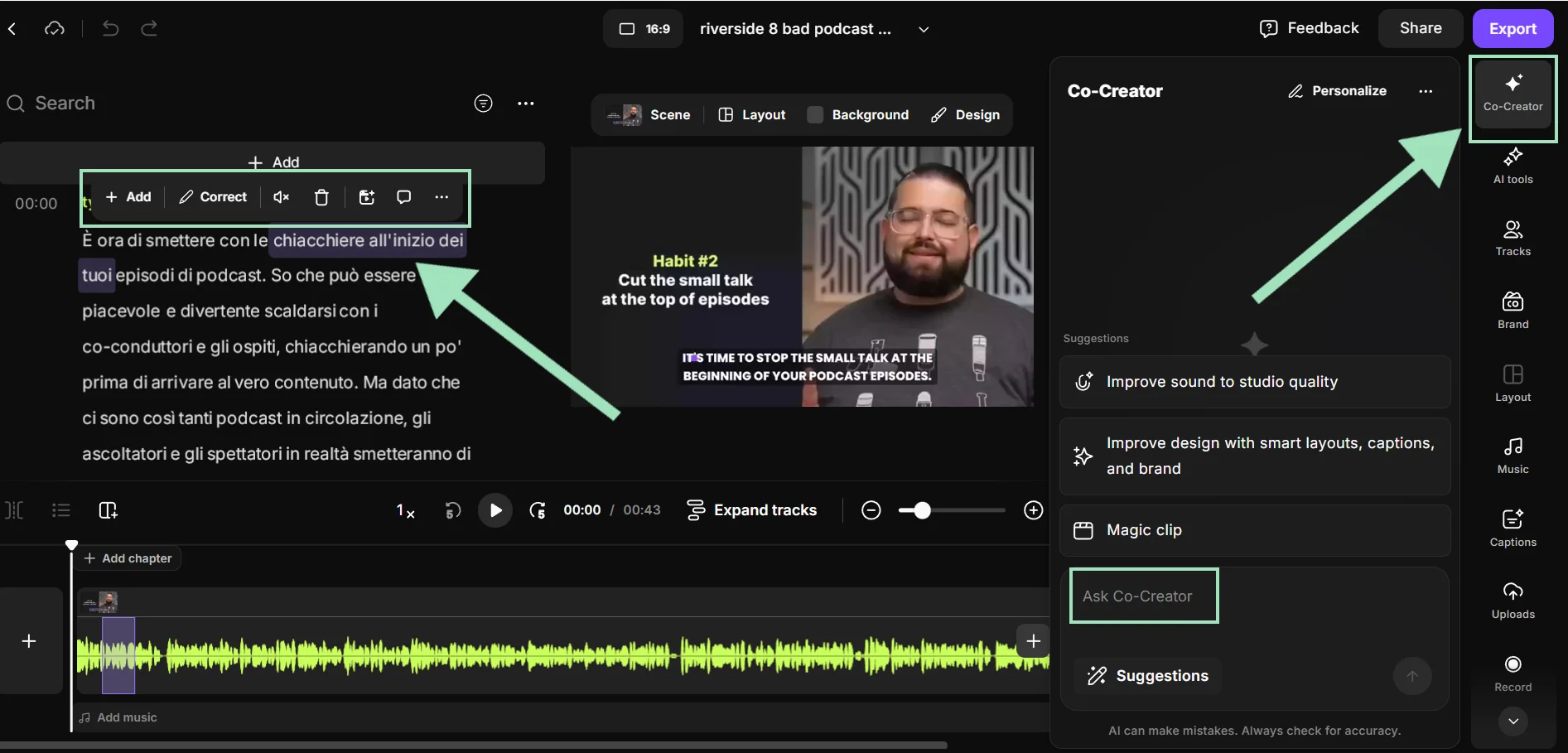
Task: Click the video preview canvas
Action: pyautogui.click(x=802, y=277)
